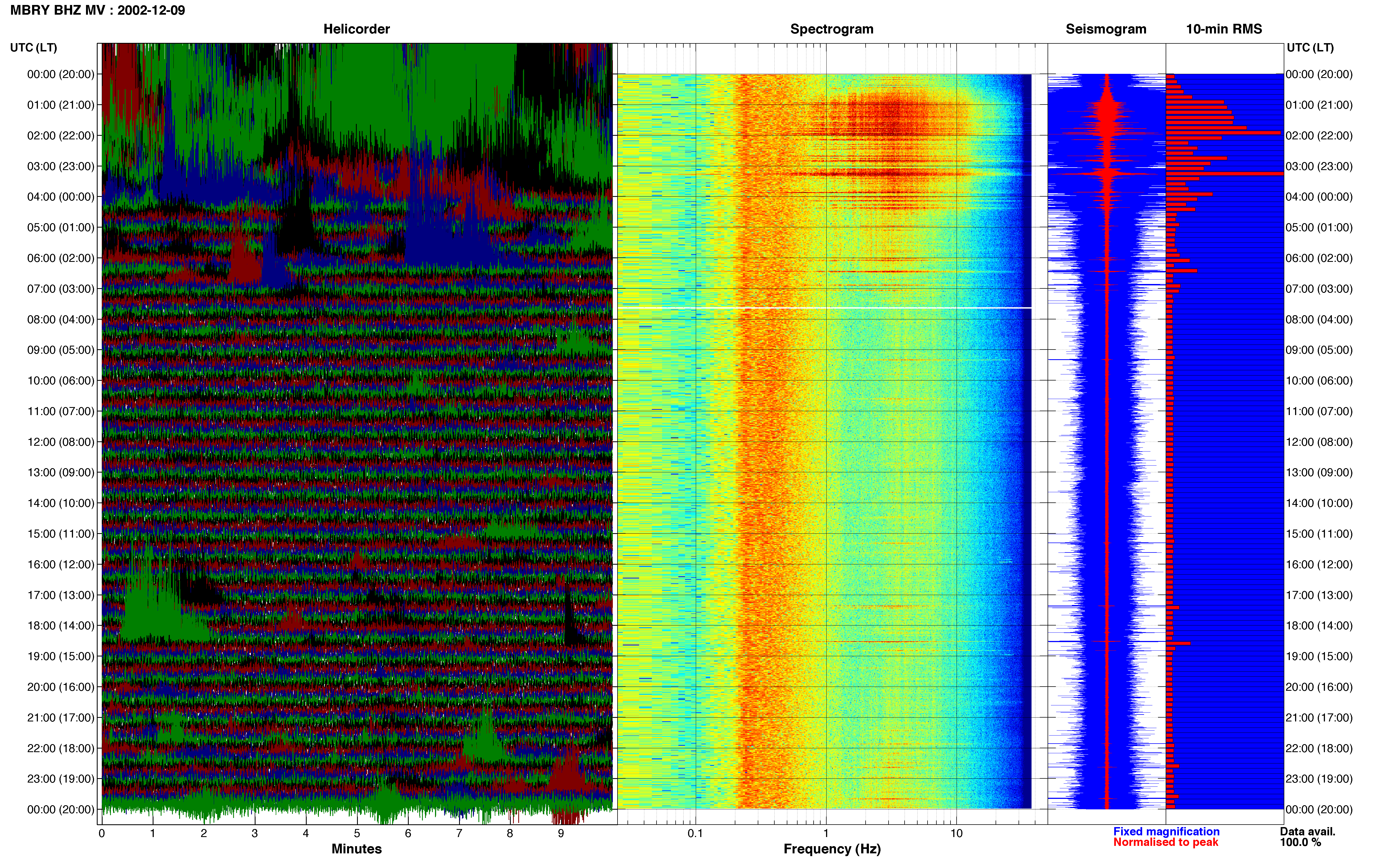The height and width of the screenshot is (868, 1388).
Task: Click the '8' tick on the Minutes axis
Action: point(510,833)
